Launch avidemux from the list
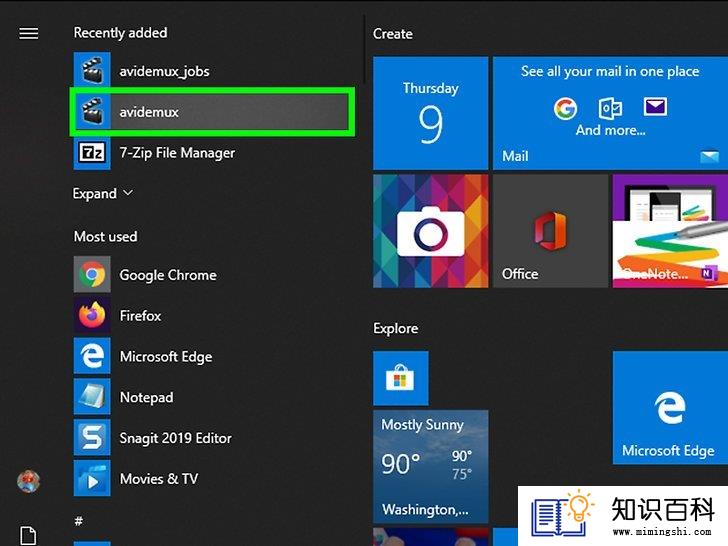 (x=211, y=111)
